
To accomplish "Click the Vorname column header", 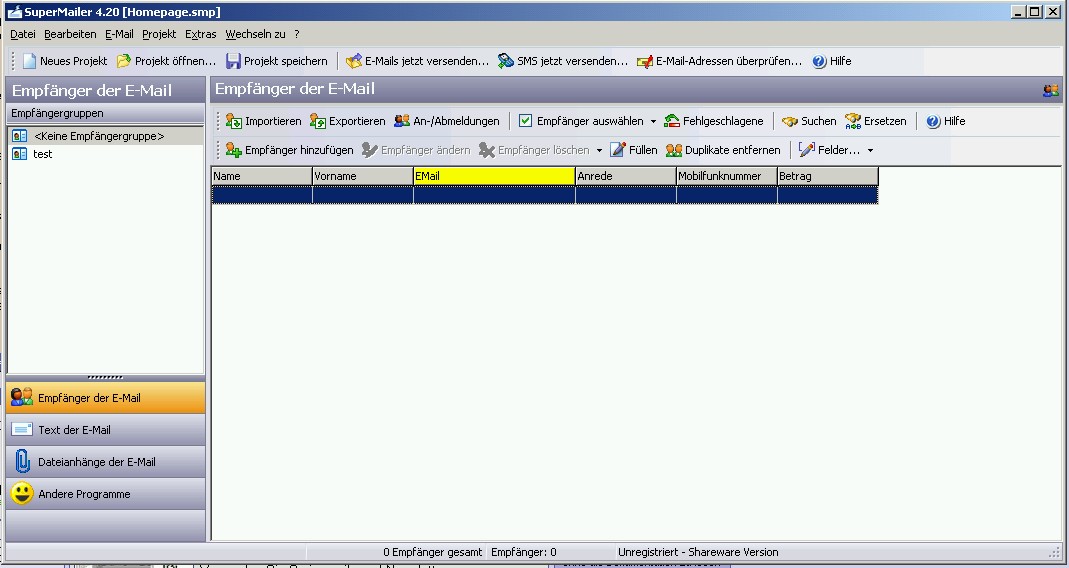I will coord(363,176).
